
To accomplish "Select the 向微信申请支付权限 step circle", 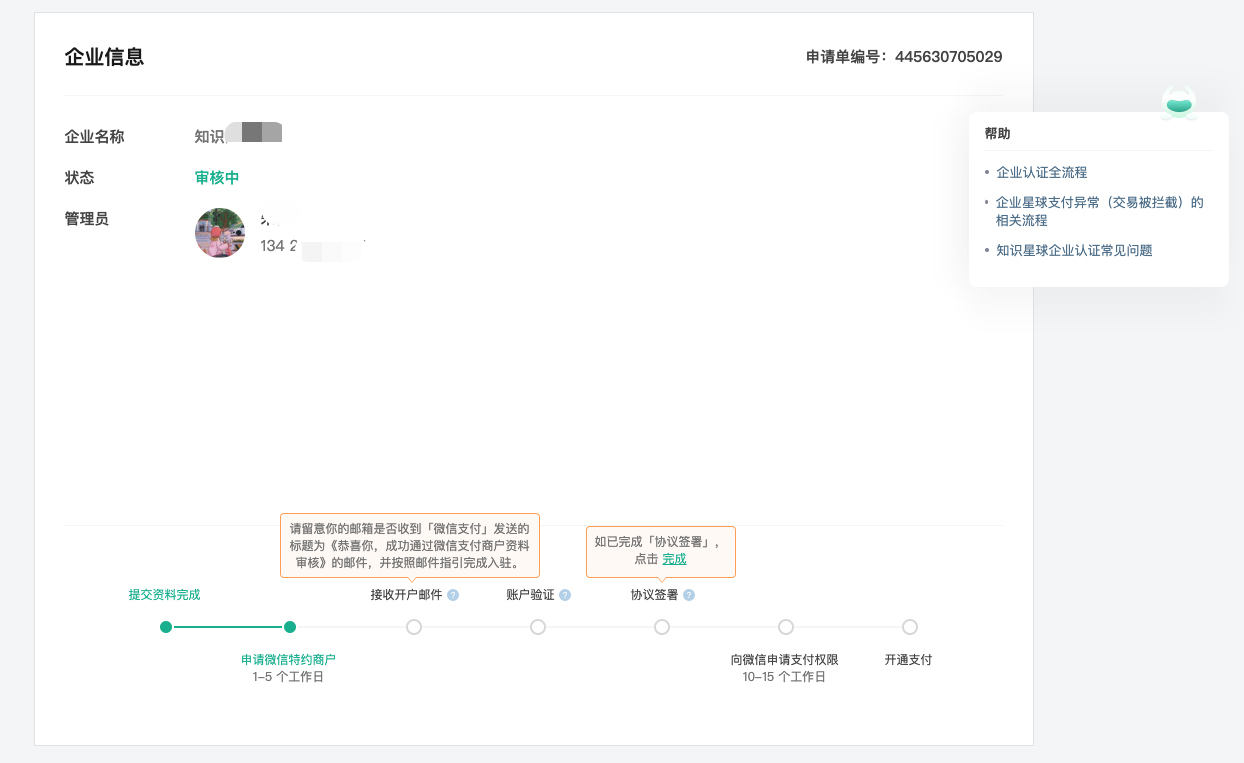I will (x=786, y=627).
